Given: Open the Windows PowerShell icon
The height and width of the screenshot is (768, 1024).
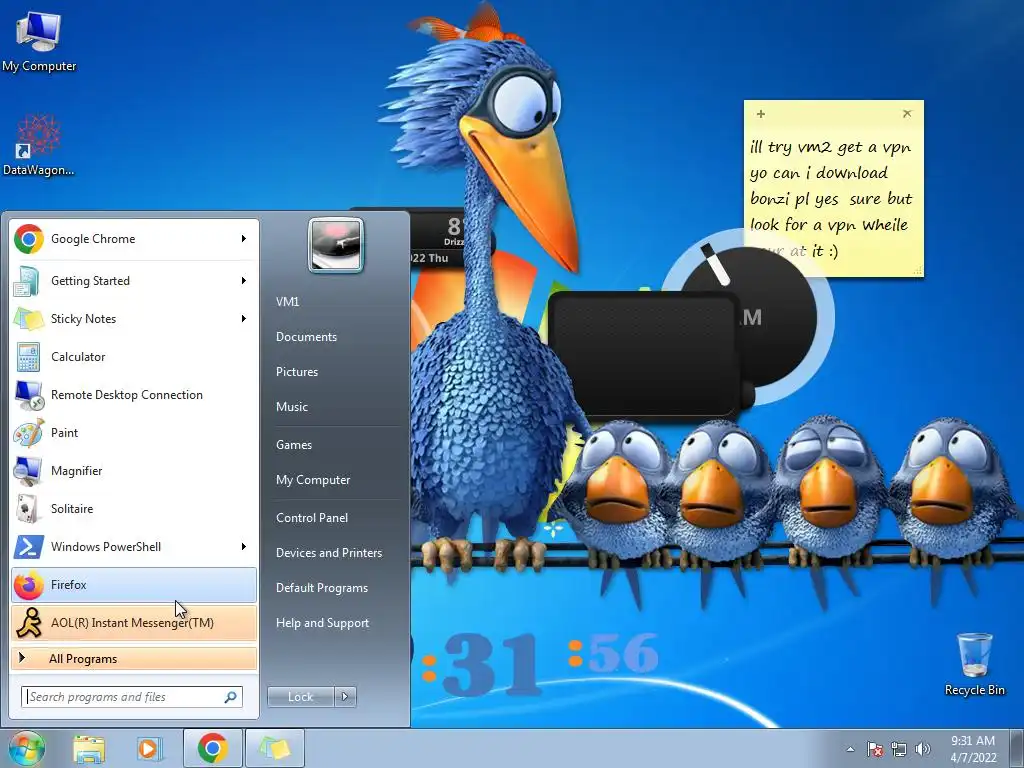Looking at the screenshot, I should 29,547.
